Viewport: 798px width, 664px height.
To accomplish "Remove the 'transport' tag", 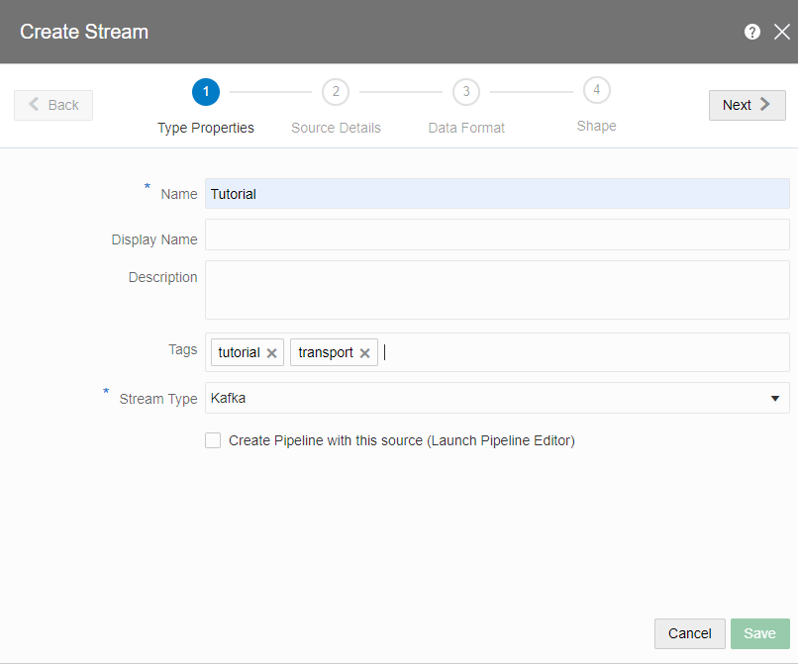I will (x=365, y=353).
